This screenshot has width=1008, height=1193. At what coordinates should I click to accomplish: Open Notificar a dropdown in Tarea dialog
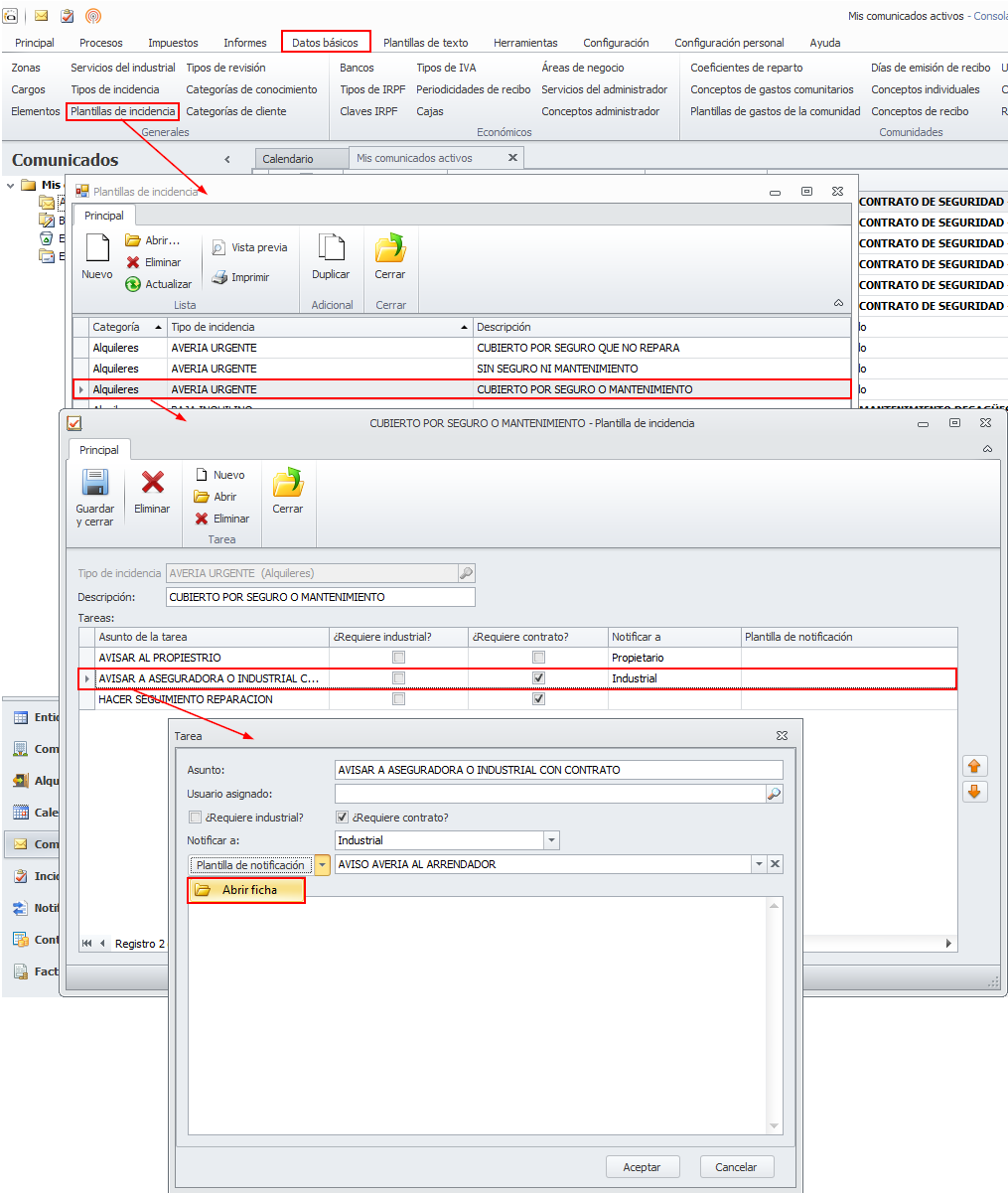point(551,840)
